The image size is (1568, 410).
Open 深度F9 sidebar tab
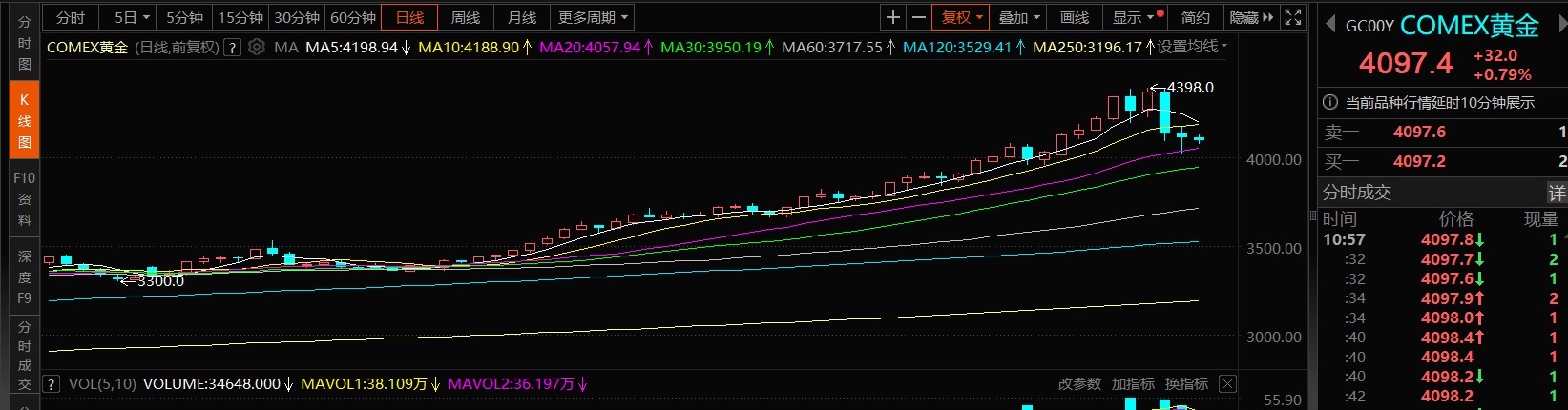pos(25,277)
